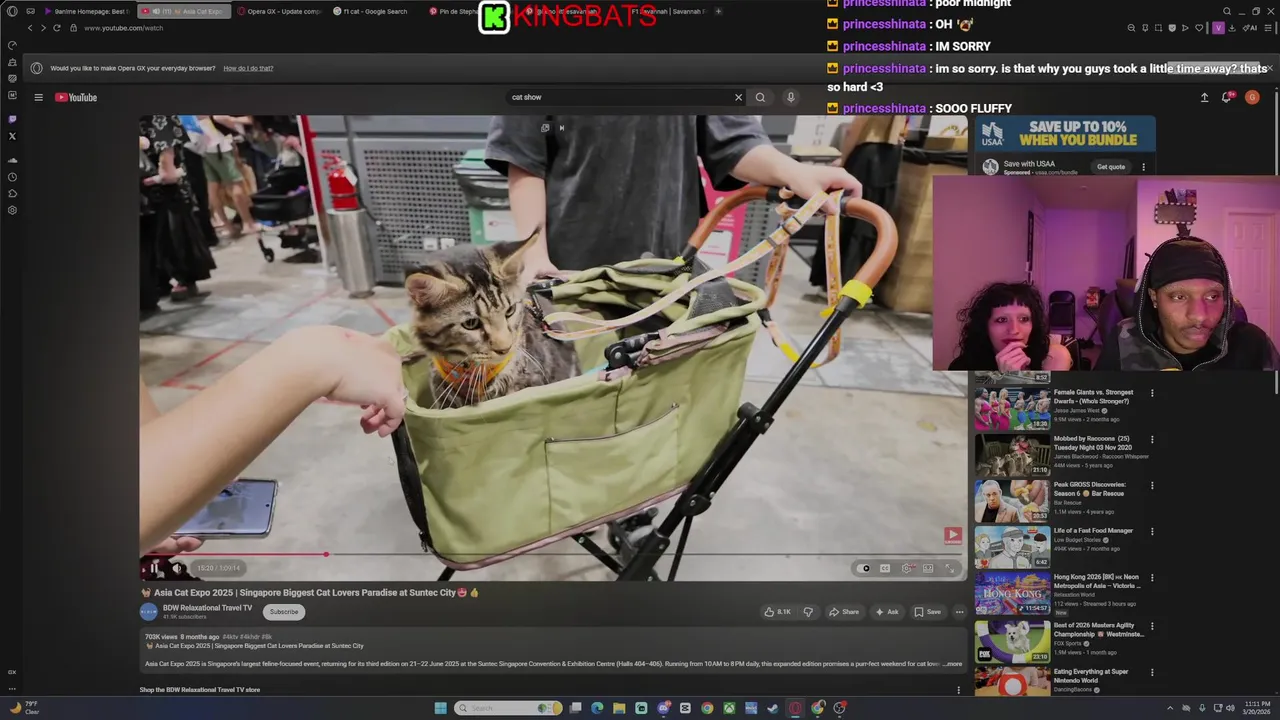Open 'Life of a Fast Food Manager' video
The width and height of the screenshot is (1280, 720).
(1093, 531)
